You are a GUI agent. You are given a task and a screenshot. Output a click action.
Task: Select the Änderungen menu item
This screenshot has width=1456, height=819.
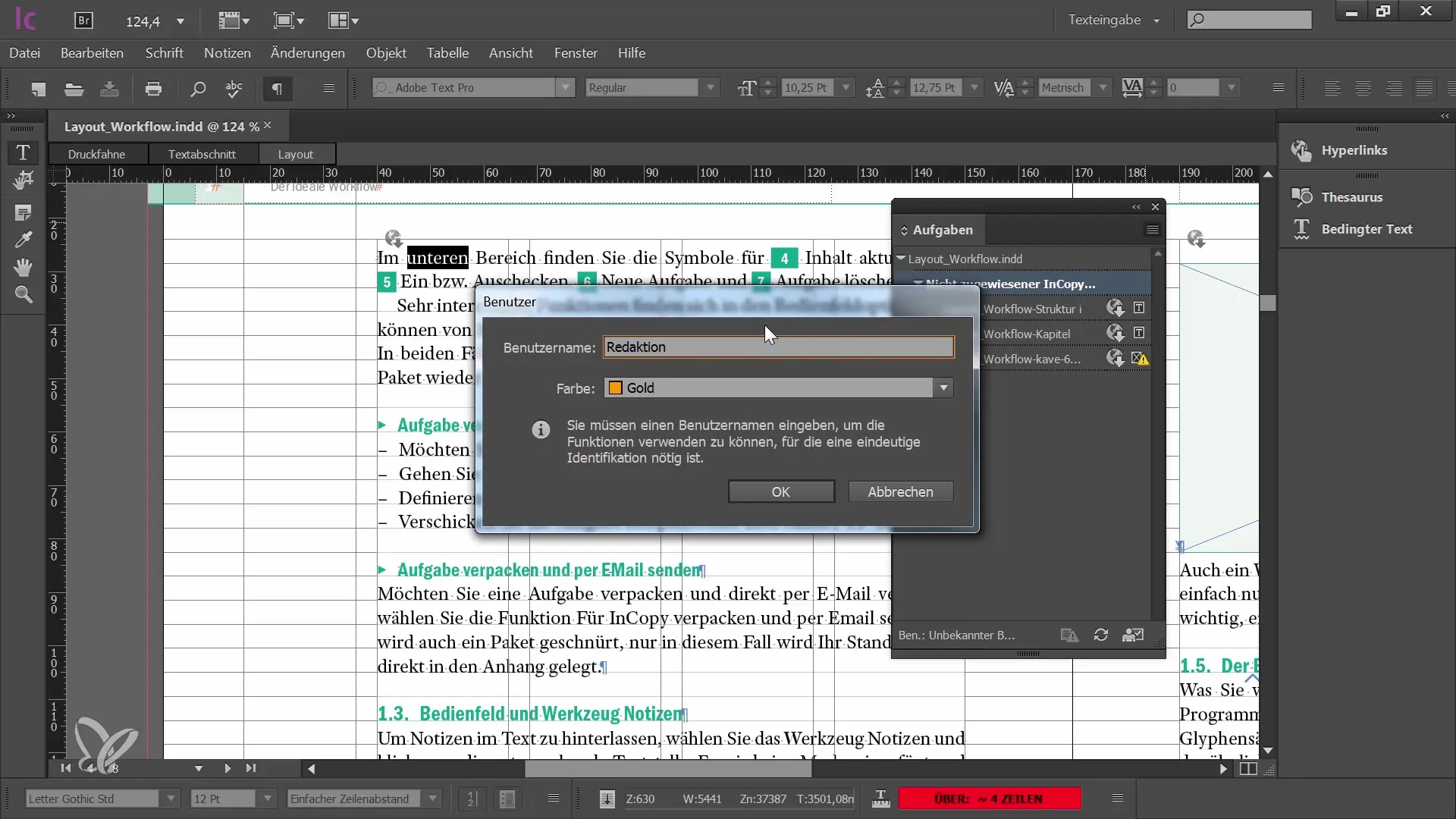pyautogui.click(x=307, y=53)
